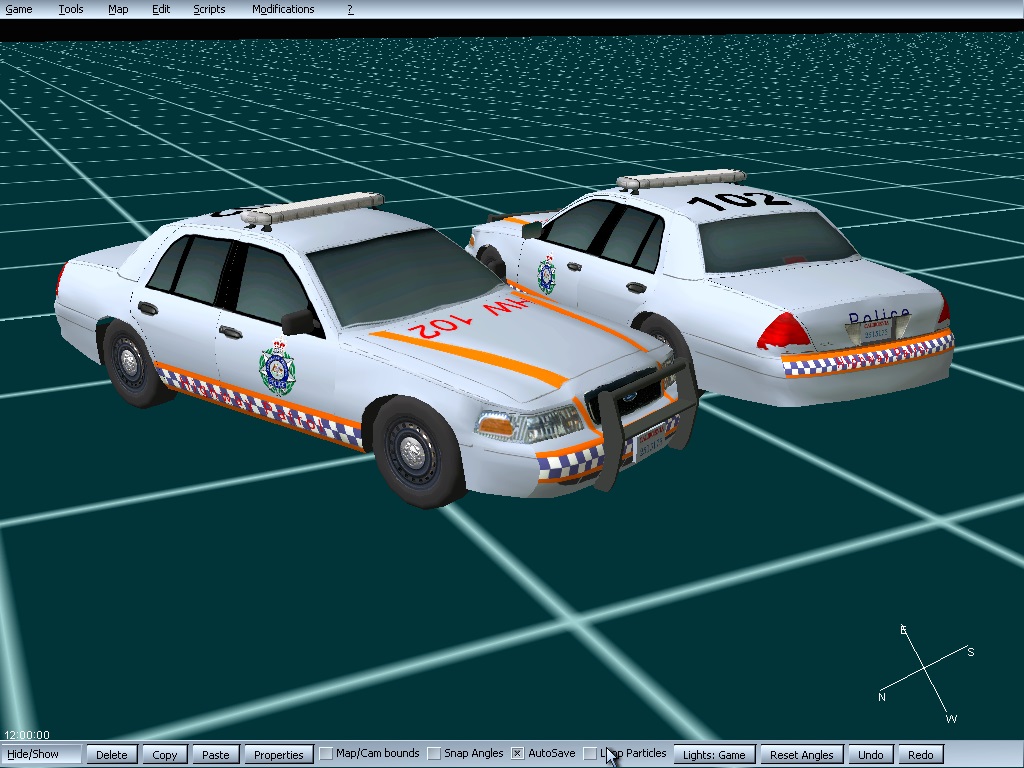Undo the last action
Screen dimensions: 1024x768
pos(870,754)
